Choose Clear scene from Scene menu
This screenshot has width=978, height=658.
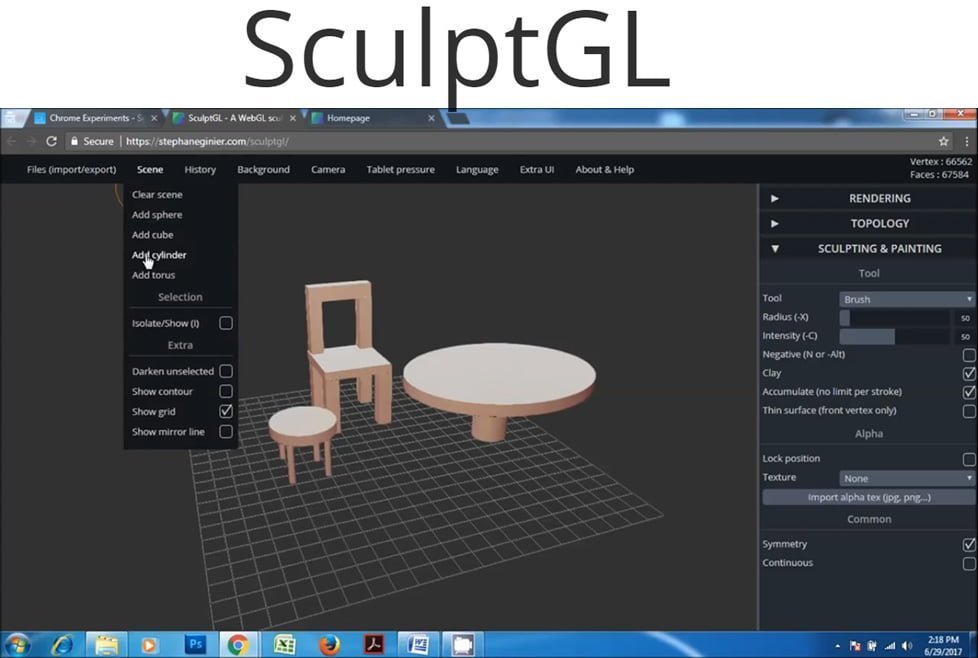point(157,195)
